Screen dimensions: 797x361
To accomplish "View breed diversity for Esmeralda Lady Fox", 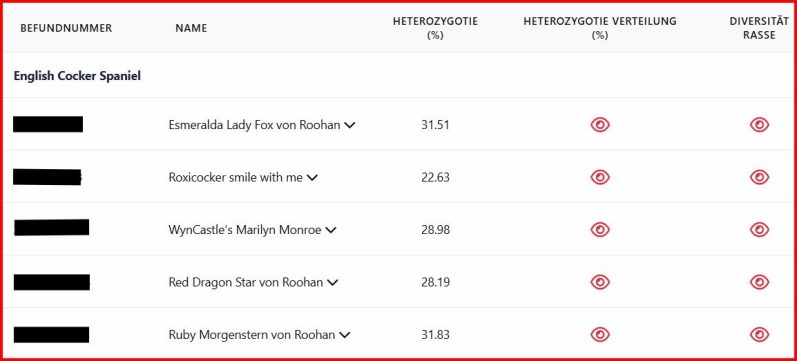I will coord(759,125).
